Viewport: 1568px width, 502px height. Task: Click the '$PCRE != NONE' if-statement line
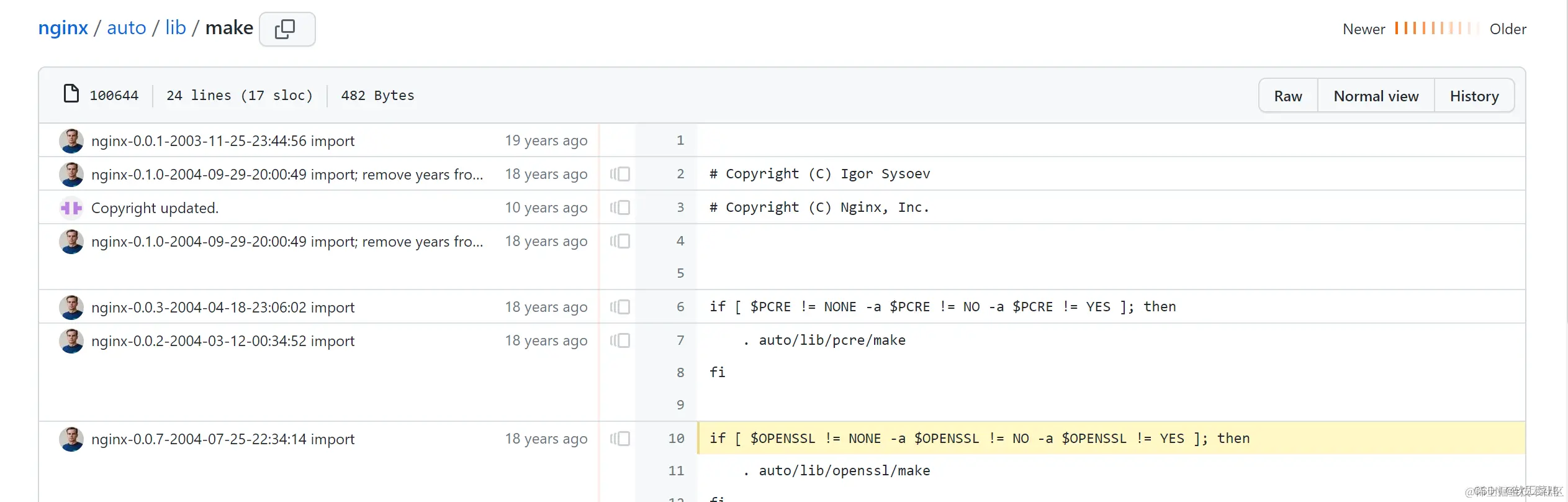[x=942, y=307]
